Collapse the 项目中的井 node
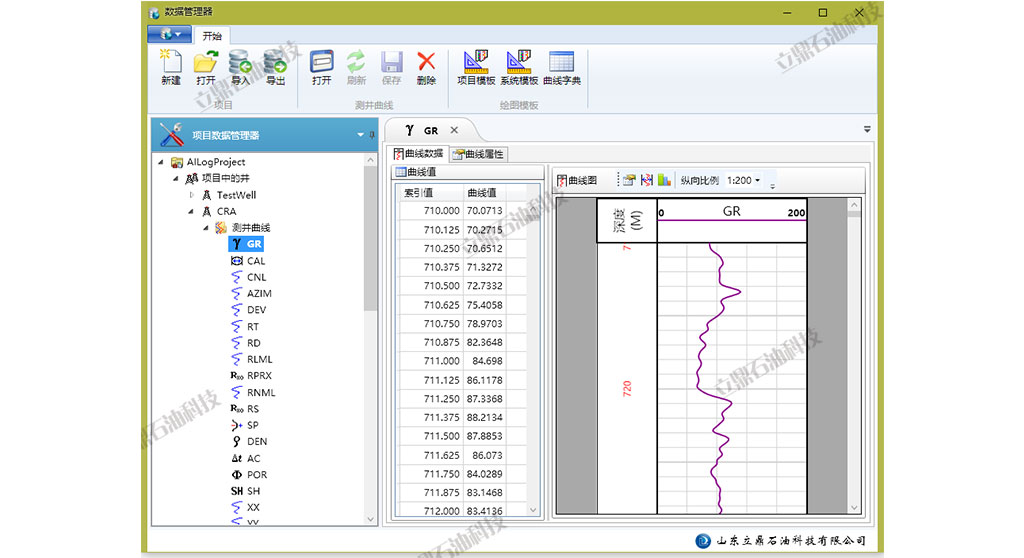This screenshot has height=558, width=1024. 176,178
